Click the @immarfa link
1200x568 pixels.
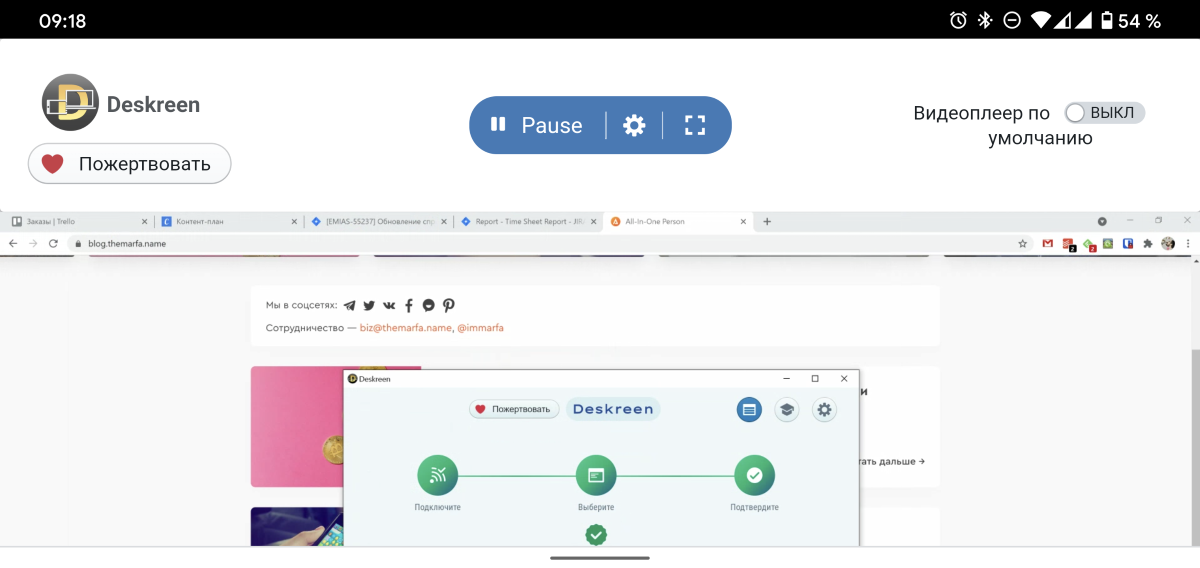click(480, 328)
